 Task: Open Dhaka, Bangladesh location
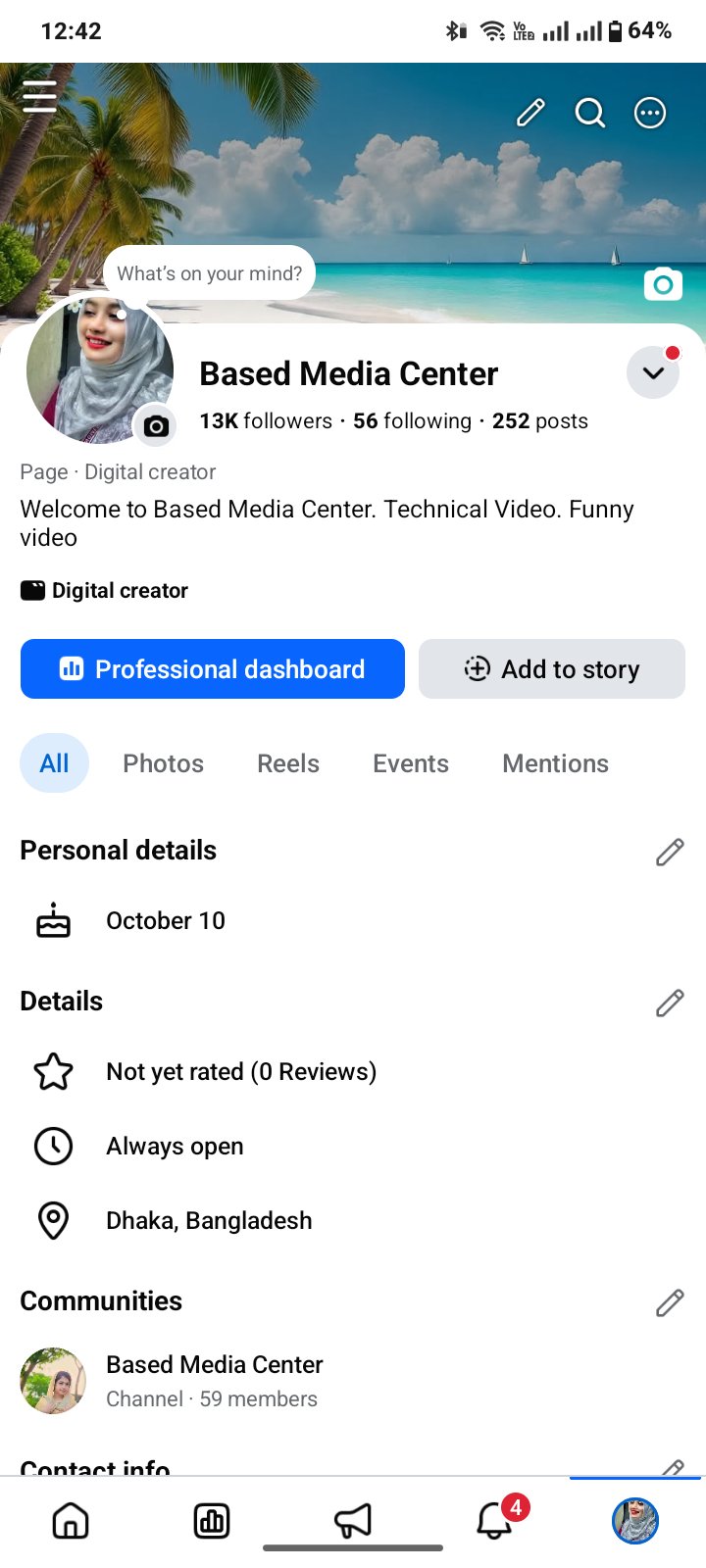[209, 1221]
